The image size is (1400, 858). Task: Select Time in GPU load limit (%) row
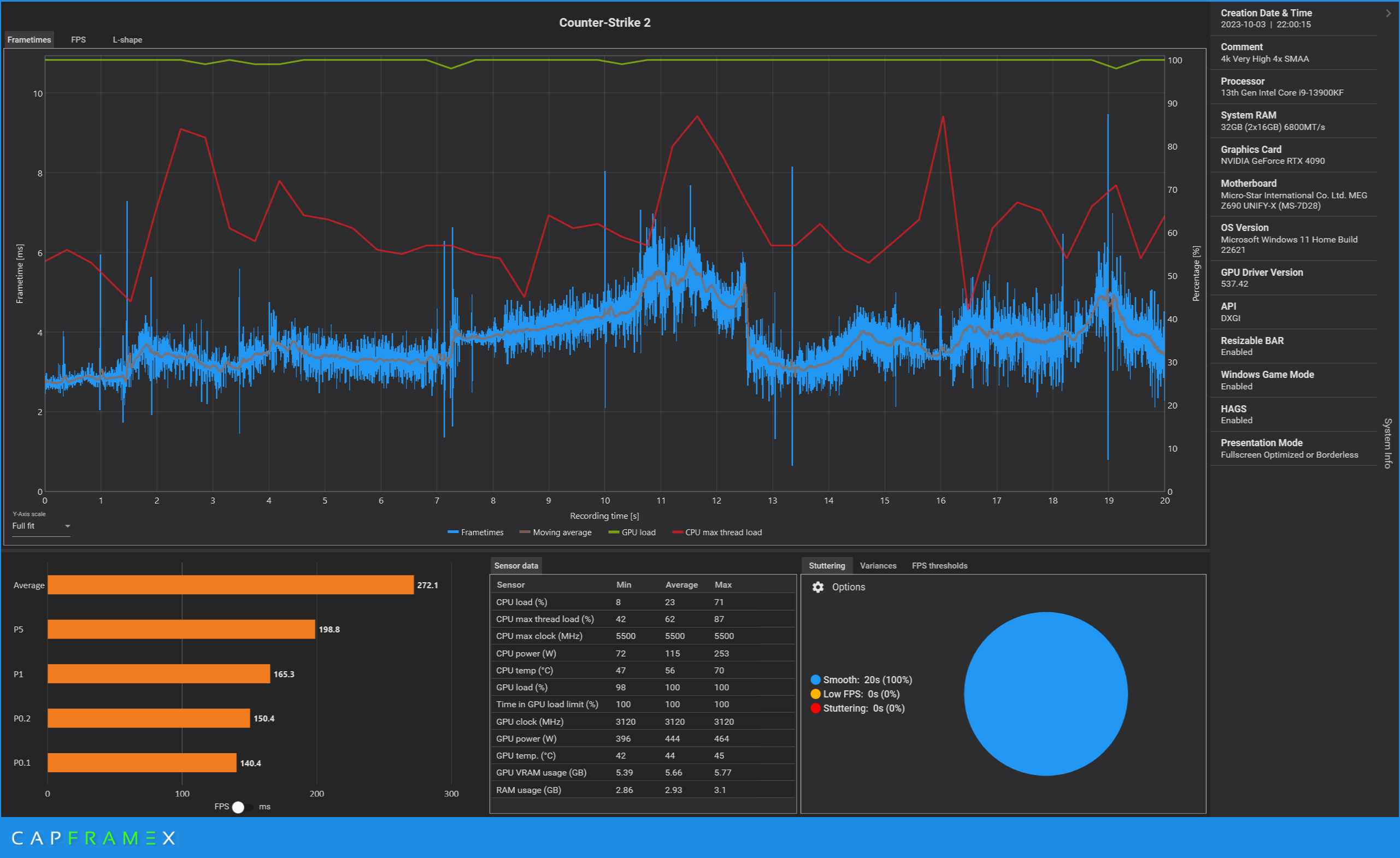(643, 705)
